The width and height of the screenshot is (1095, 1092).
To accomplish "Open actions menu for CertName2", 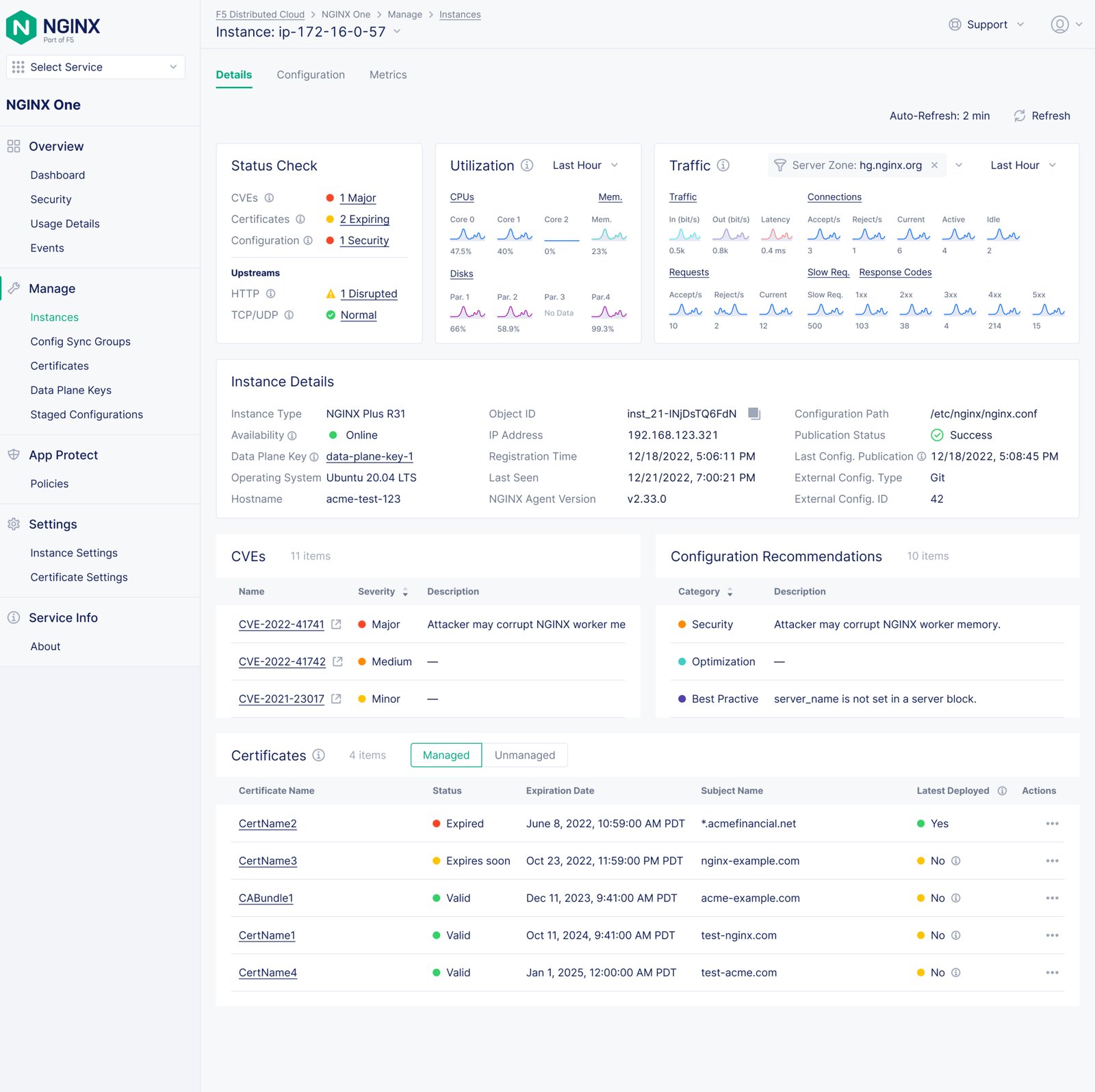I will pos(1052,824).
